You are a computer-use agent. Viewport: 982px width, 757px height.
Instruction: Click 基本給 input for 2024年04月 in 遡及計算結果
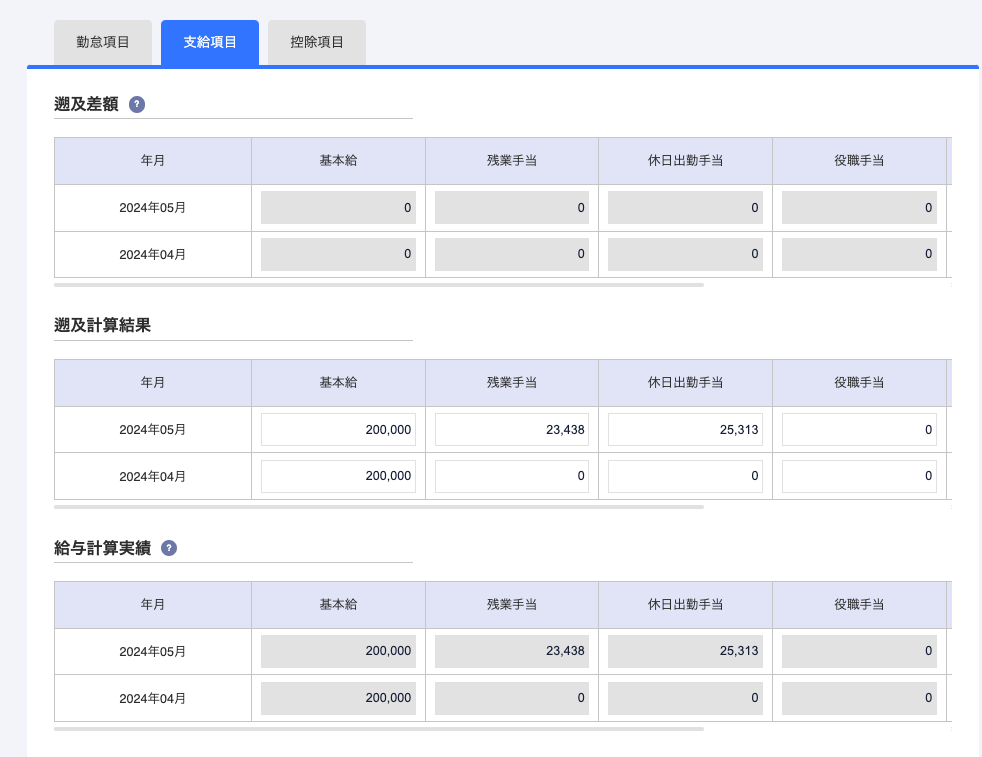point(338,476)
